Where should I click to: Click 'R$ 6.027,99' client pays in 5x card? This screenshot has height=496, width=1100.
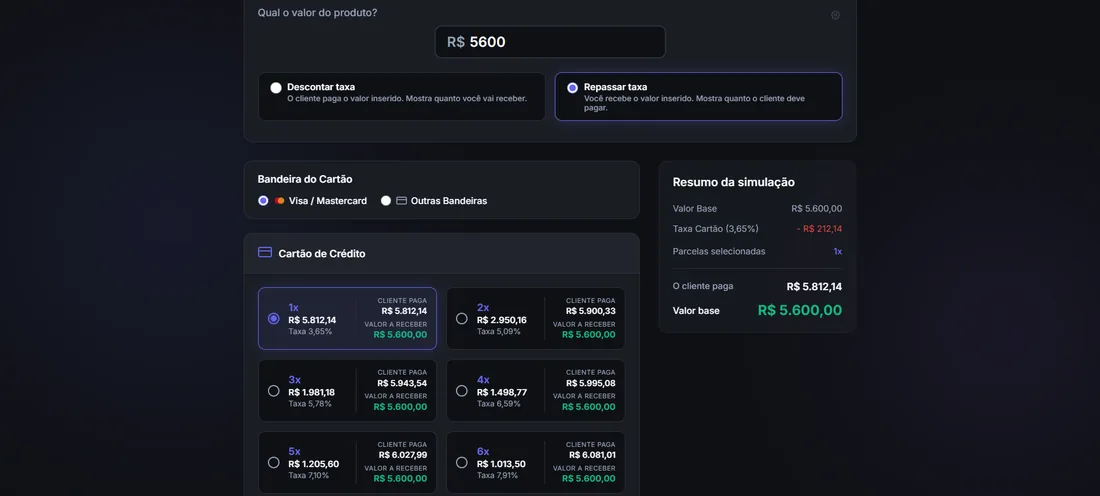pyautogui.click(x=402, y=455)
